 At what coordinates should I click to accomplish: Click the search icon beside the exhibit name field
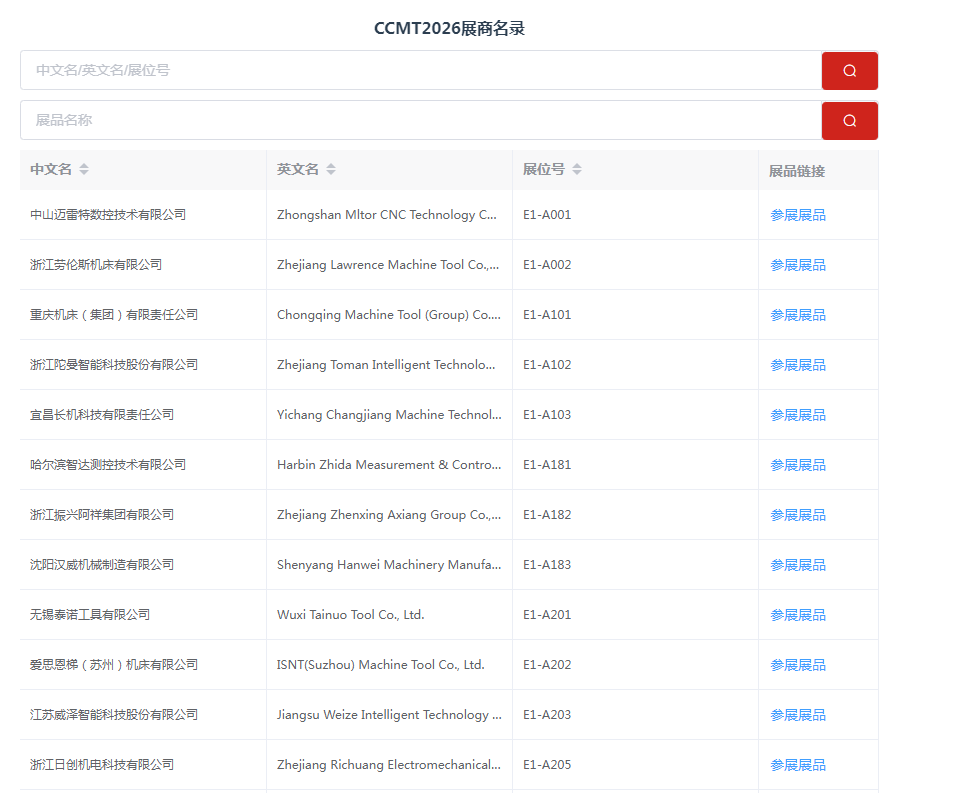(849, 121)
